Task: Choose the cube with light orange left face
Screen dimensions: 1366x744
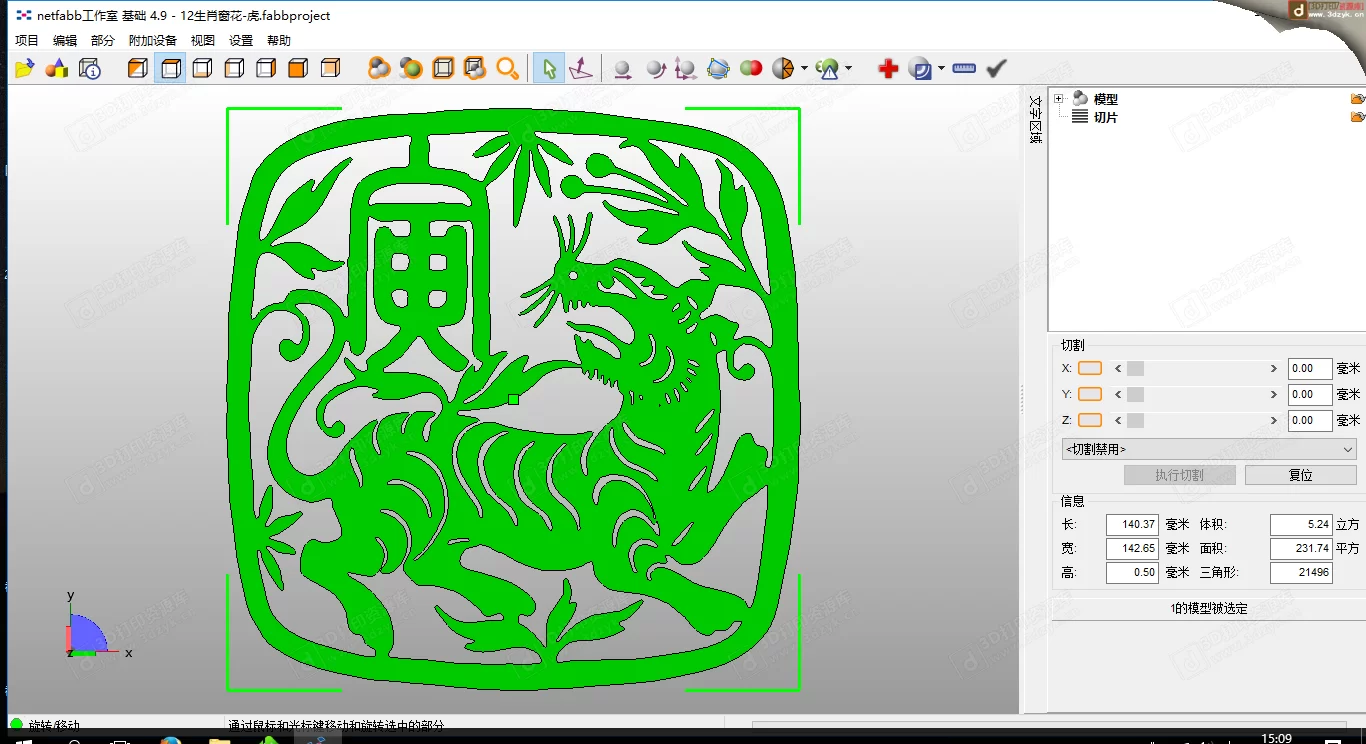Action: point(234,68)
